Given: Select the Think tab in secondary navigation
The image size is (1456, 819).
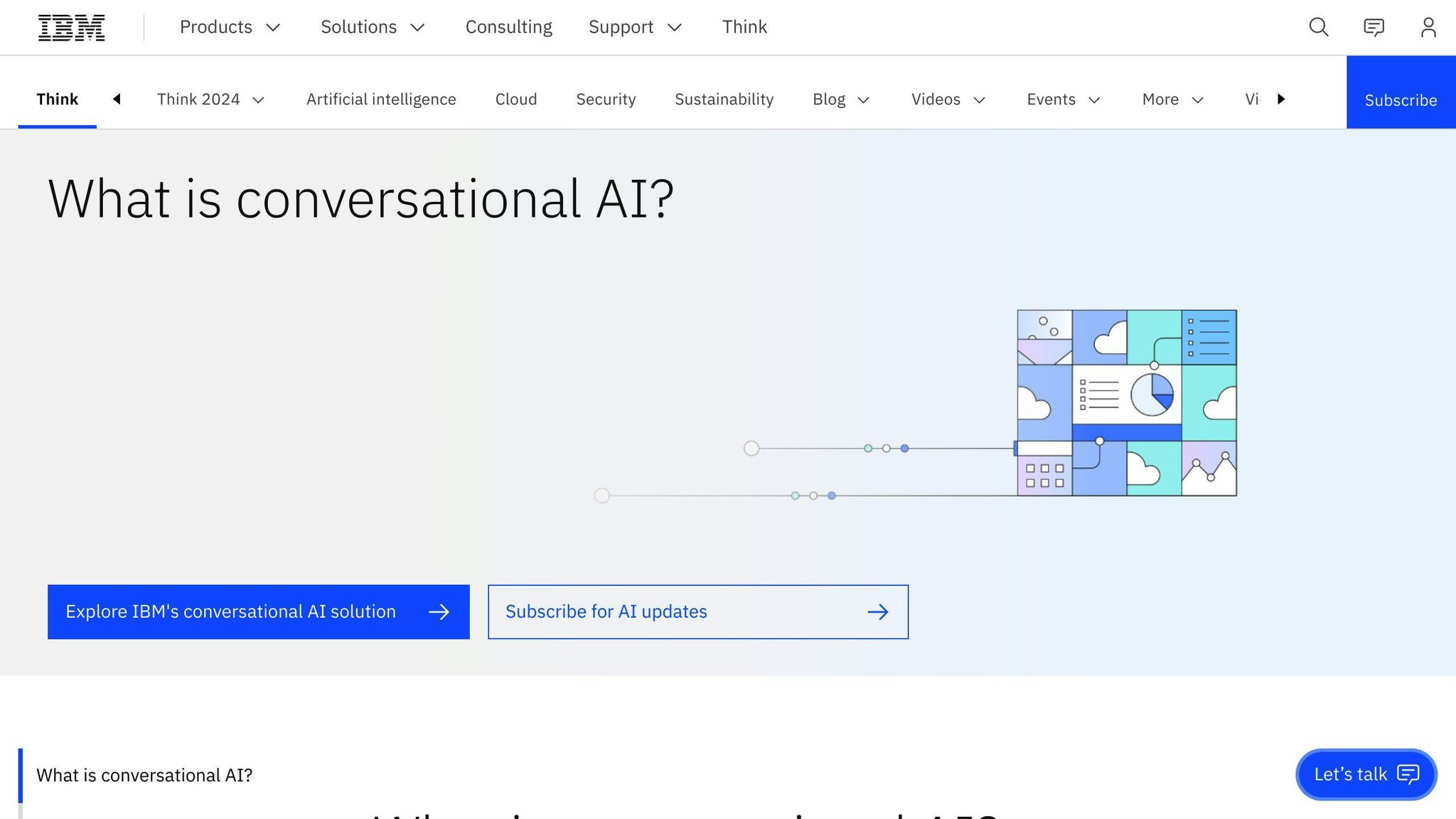Looking at the screenshot, I should pyautogui.click(x=58, y=99).
